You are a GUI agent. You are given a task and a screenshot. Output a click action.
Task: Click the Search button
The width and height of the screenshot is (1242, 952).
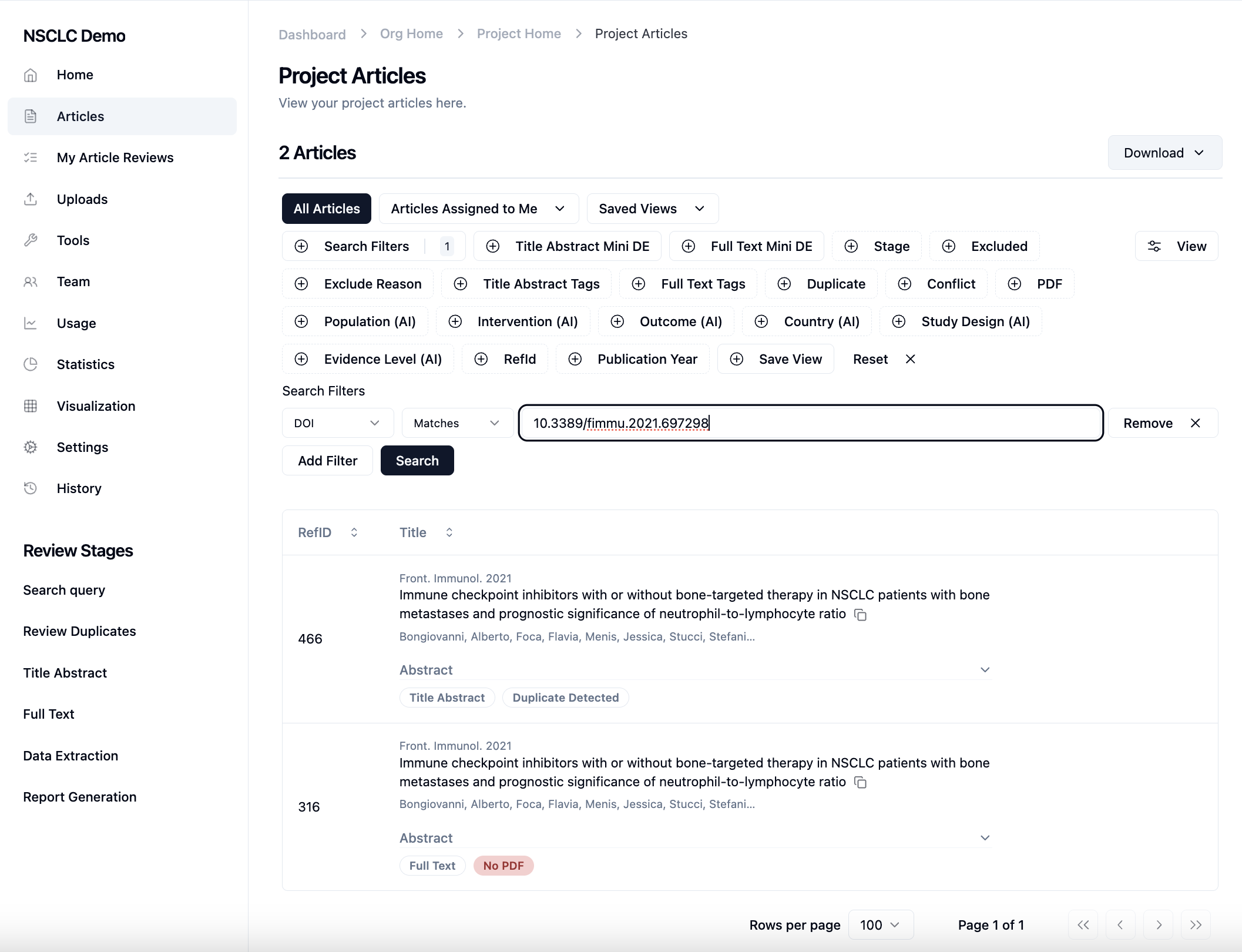pyautogui.click(x=417, y=461)
